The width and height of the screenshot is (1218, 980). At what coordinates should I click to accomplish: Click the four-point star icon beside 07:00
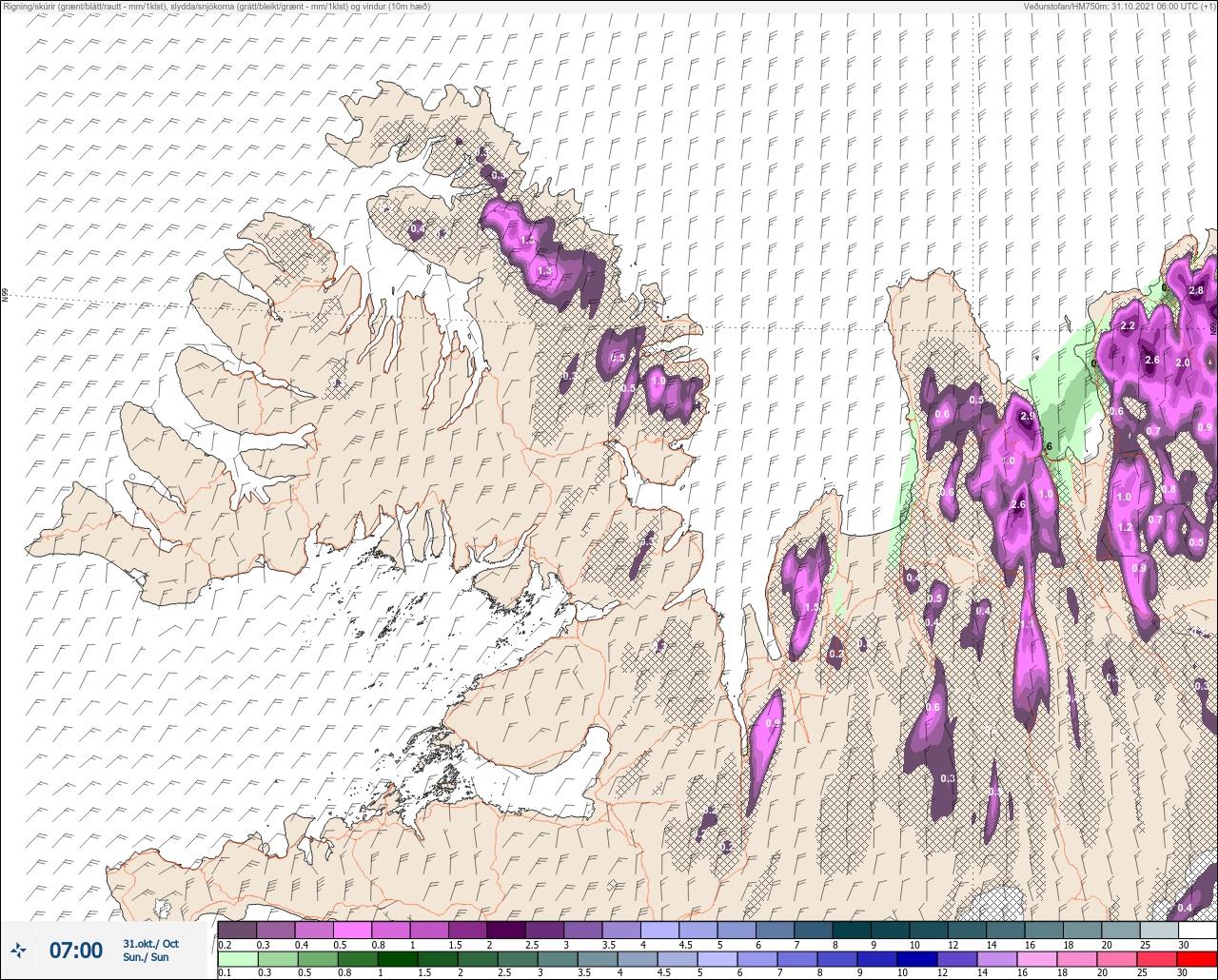pyautogui.click(x=19, y=950)
